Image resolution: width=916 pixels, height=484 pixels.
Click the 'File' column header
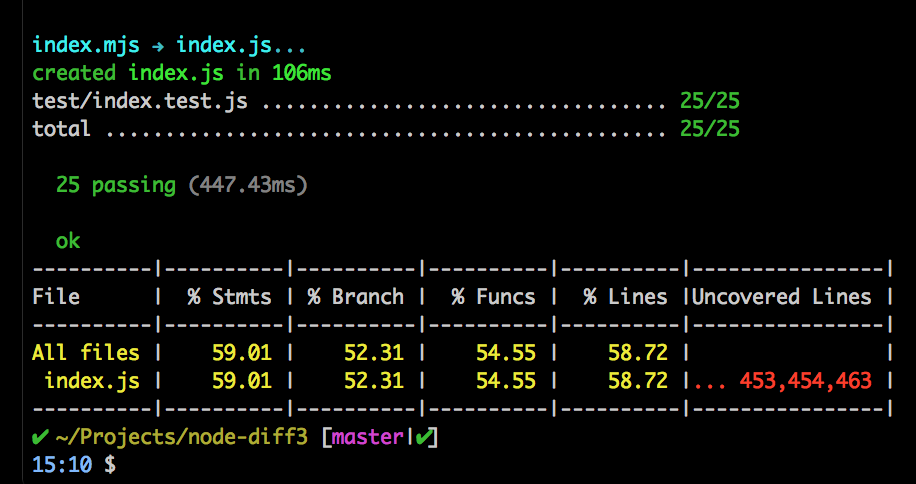(x=55, y=297)
